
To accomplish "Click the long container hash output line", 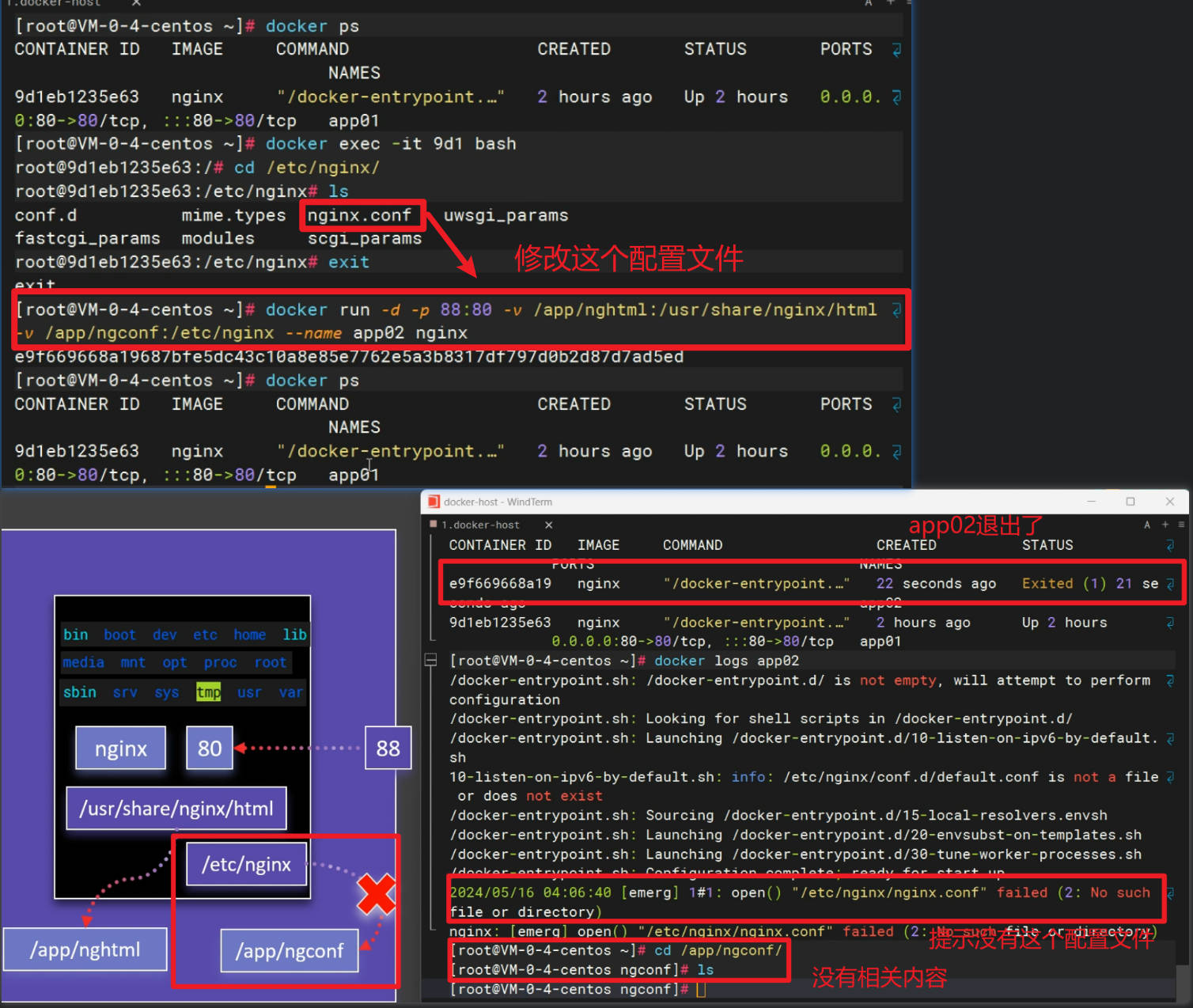I will click(x=349, y=357).
